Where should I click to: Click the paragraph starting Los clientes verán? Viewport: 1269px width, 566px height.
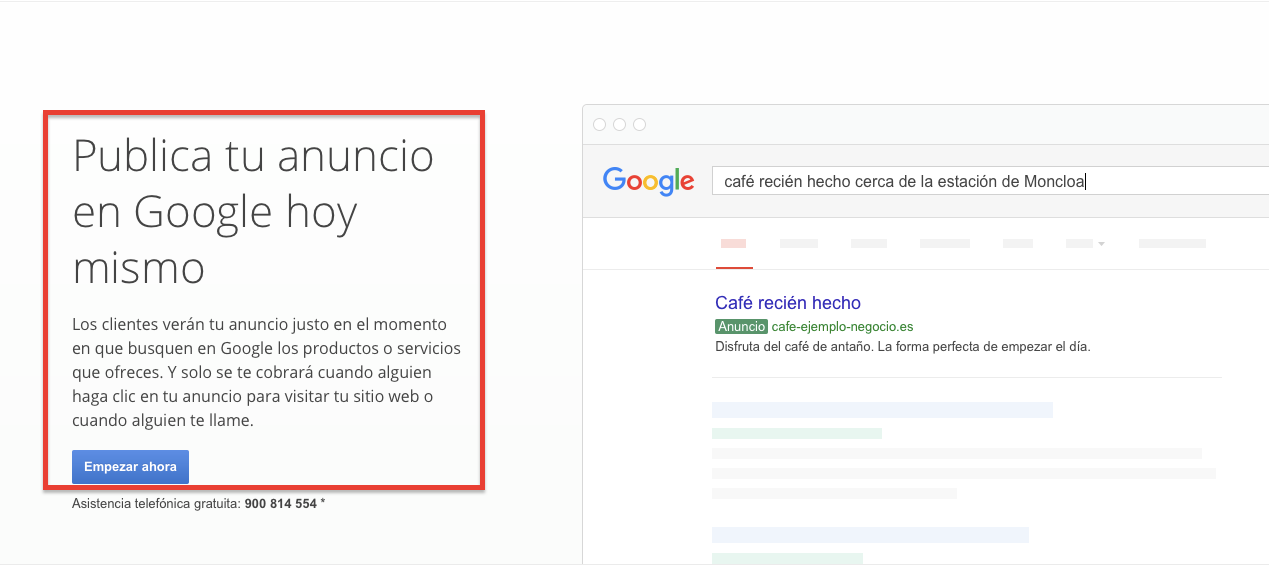coord(266,372)
